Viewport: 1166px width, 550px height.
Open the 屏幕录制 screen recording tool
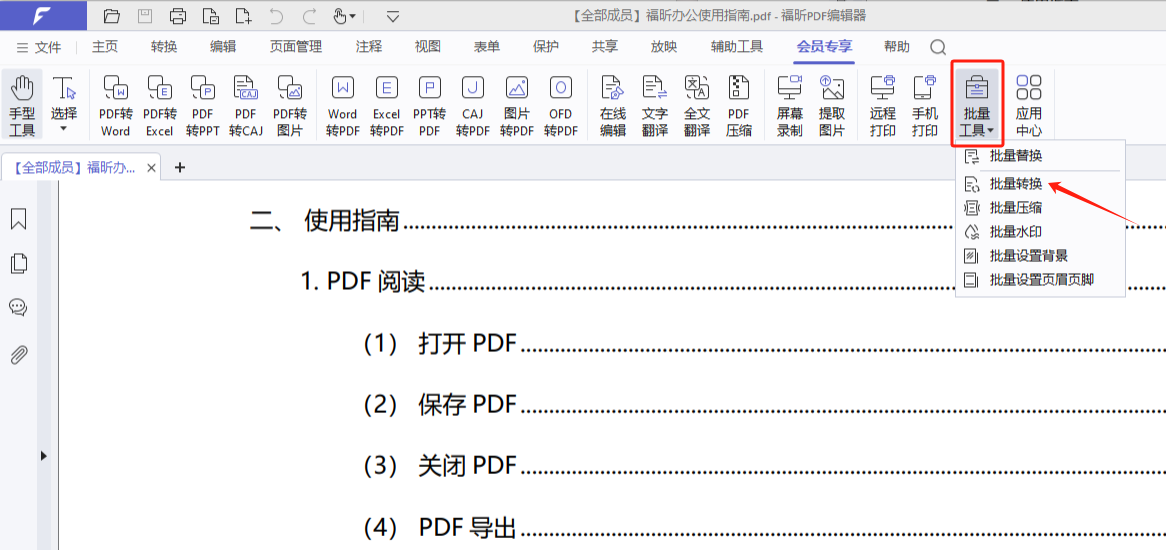pos(790,105)
